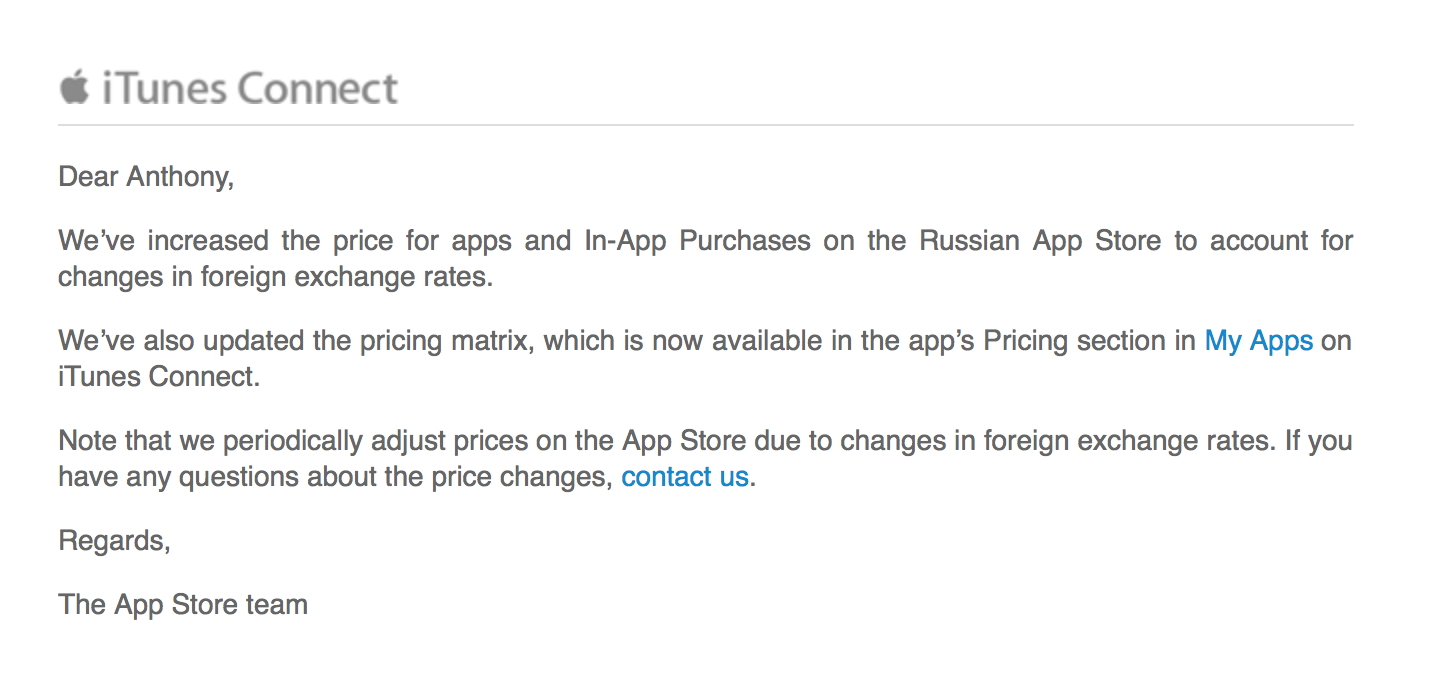Click The App Store team signature
The width and height of the screenshot is (1434, 698).
[183, 605]
